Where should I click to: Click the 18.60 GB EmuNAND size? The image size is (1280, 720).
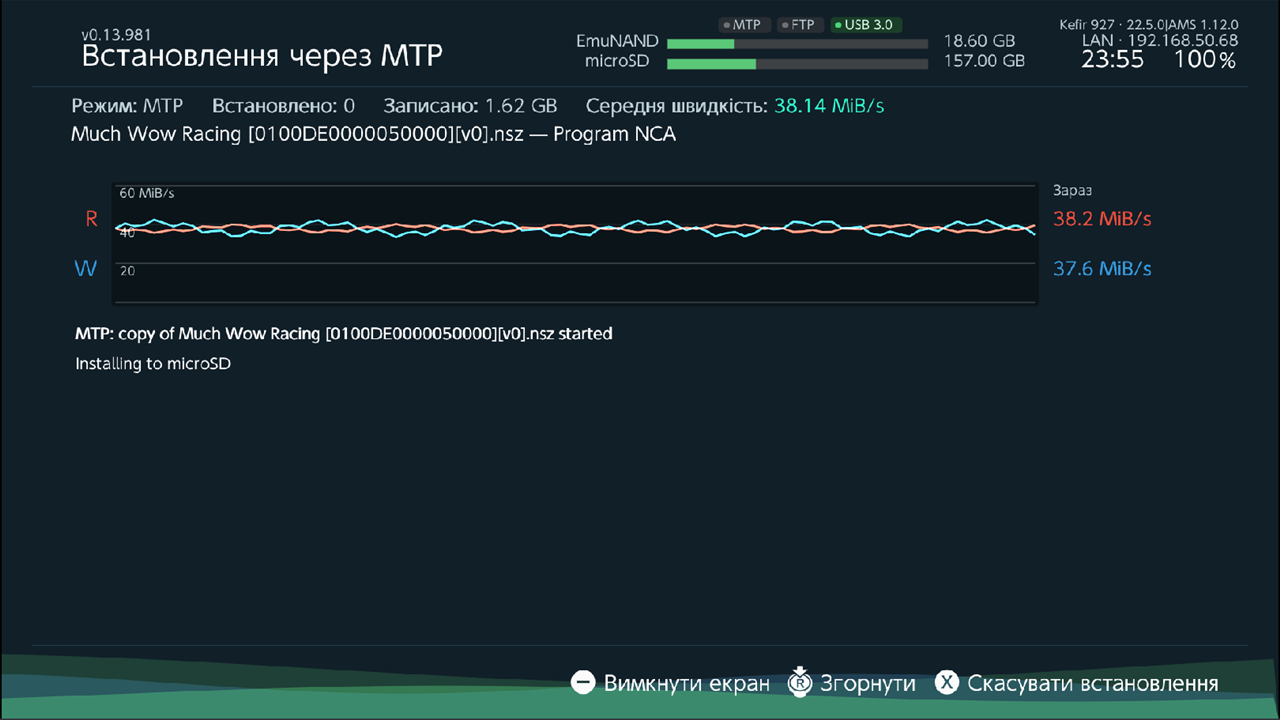pos(979,41)
